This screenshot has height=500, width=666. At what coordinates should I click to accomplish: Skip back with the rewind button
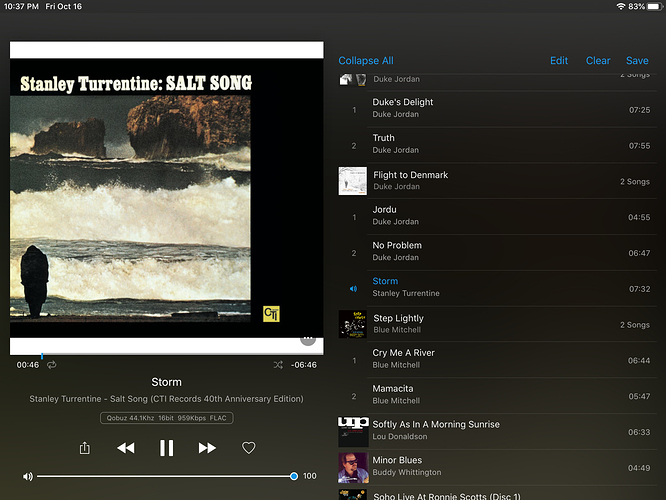click(126, 448)
